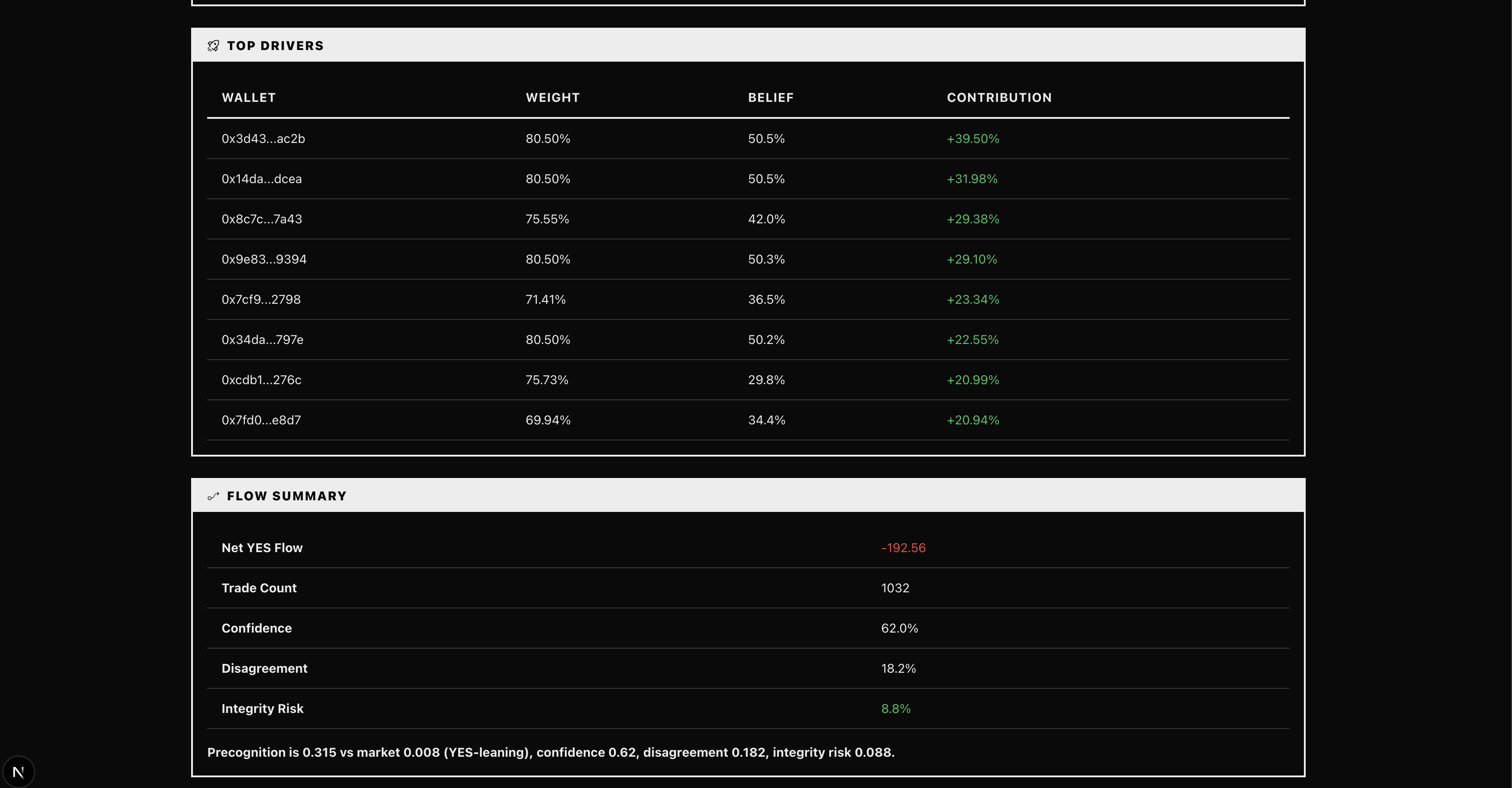The width and height of the screenshot is (1512, 788).
Task: Click the +39.50% contribution value
Action: [x=973, y=139]
